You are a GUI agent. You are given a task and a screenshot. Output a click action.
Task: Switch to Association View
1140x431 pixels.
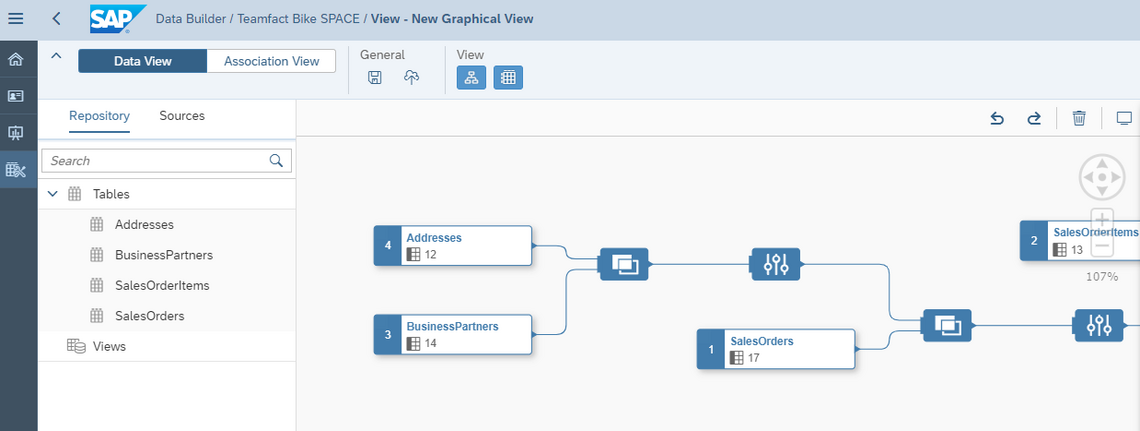tap(271, 61)
